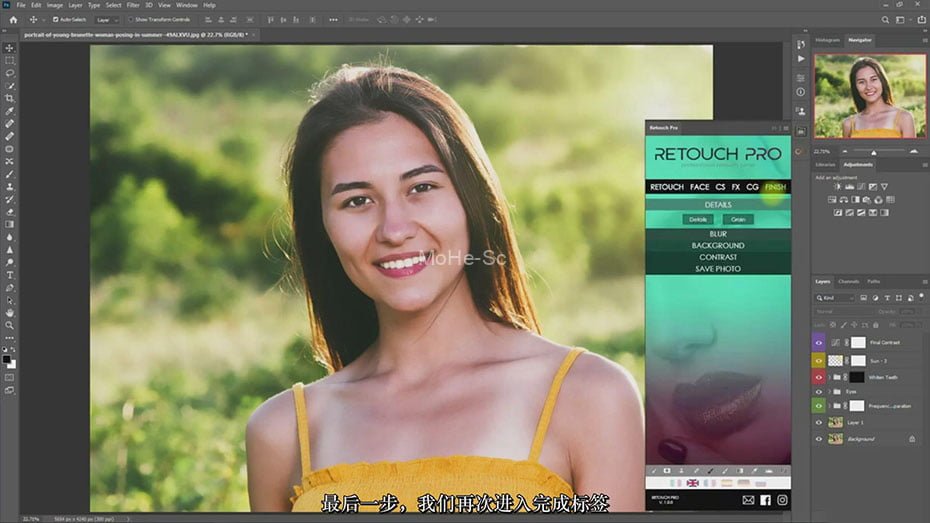Select the Type tool
The height and width of the screenshot is (523, 930).
10,274
